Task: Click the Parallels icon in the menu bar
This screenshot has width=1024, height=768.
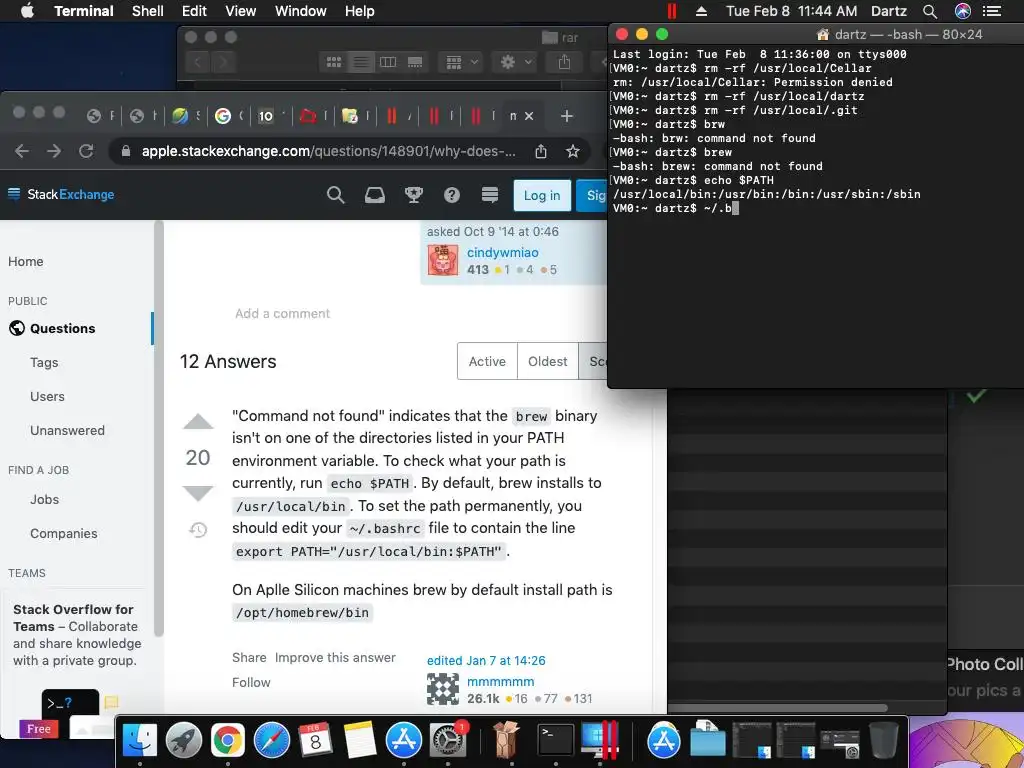Action: click(671, 11)
